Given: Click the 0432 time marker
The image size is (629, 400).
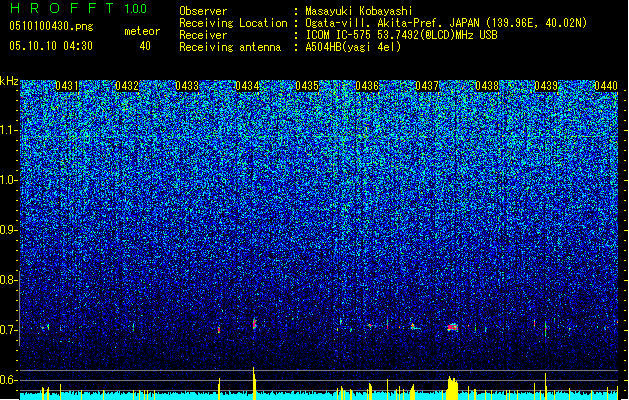Looking at the screenshot, I should (x=127, y=86).
